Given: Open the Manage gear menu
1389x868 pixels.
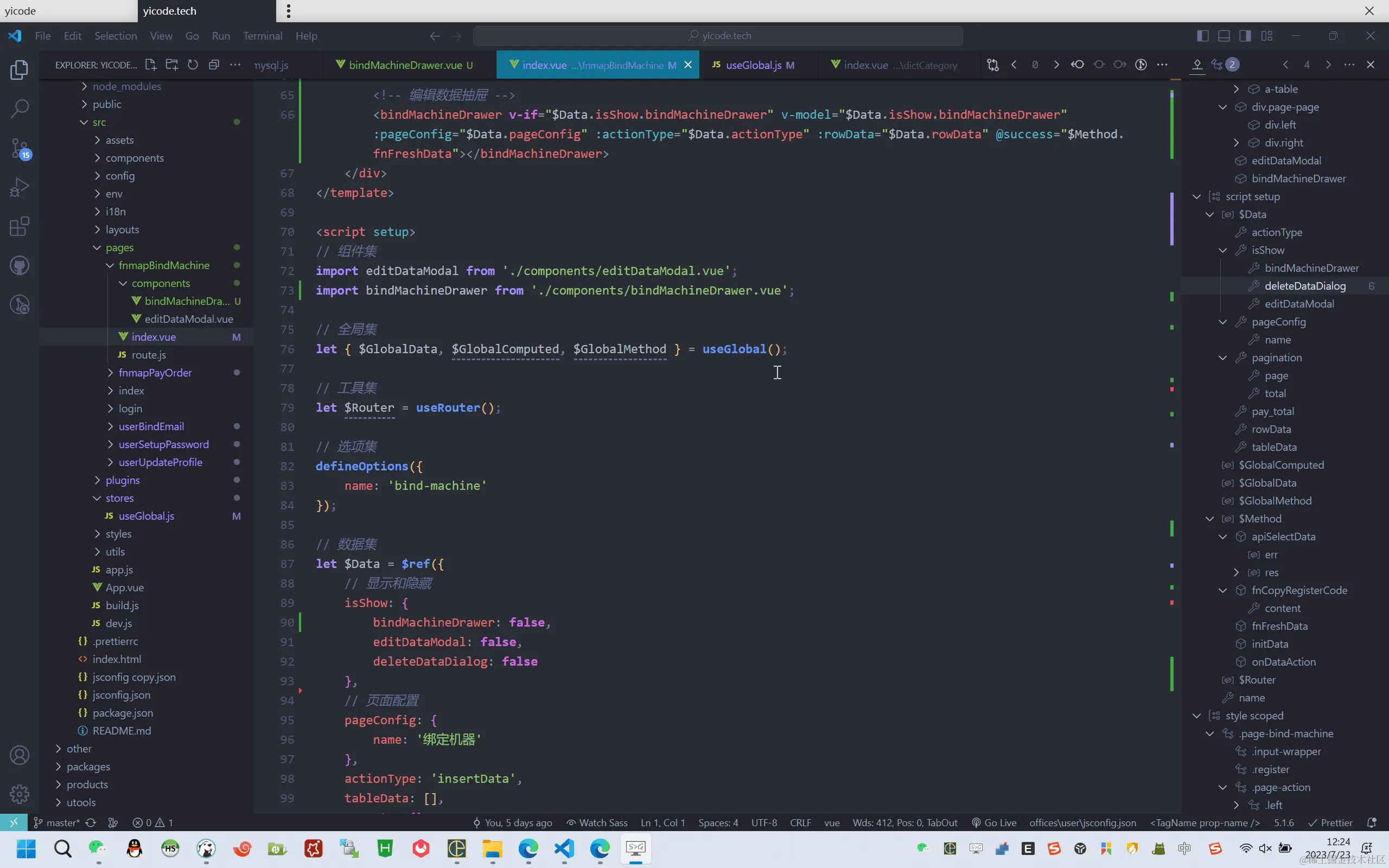Looking at the screenshot, I should click(x=20, y=794).
